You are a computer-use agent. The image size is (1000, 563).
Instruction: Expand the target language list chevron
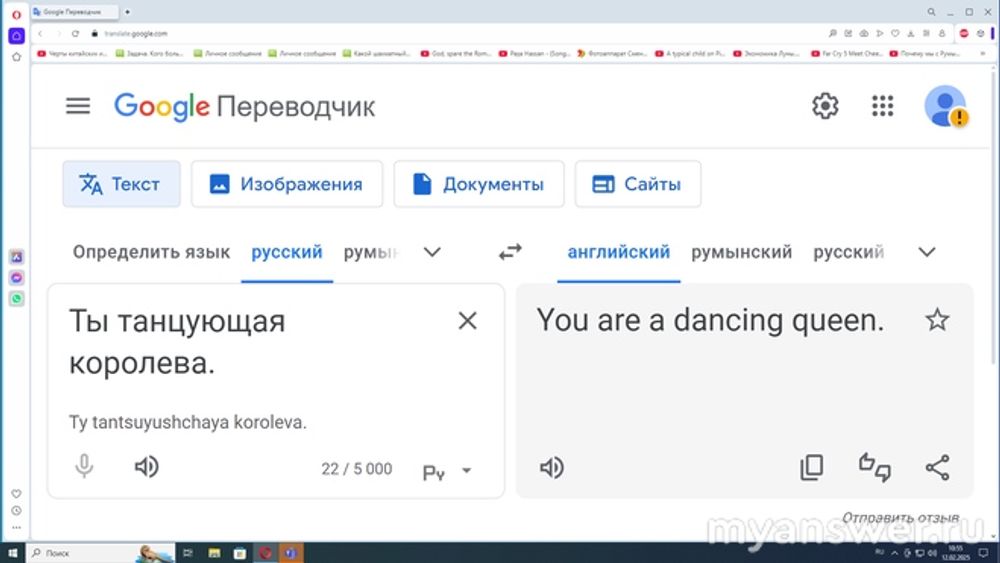tap(927, 252)
